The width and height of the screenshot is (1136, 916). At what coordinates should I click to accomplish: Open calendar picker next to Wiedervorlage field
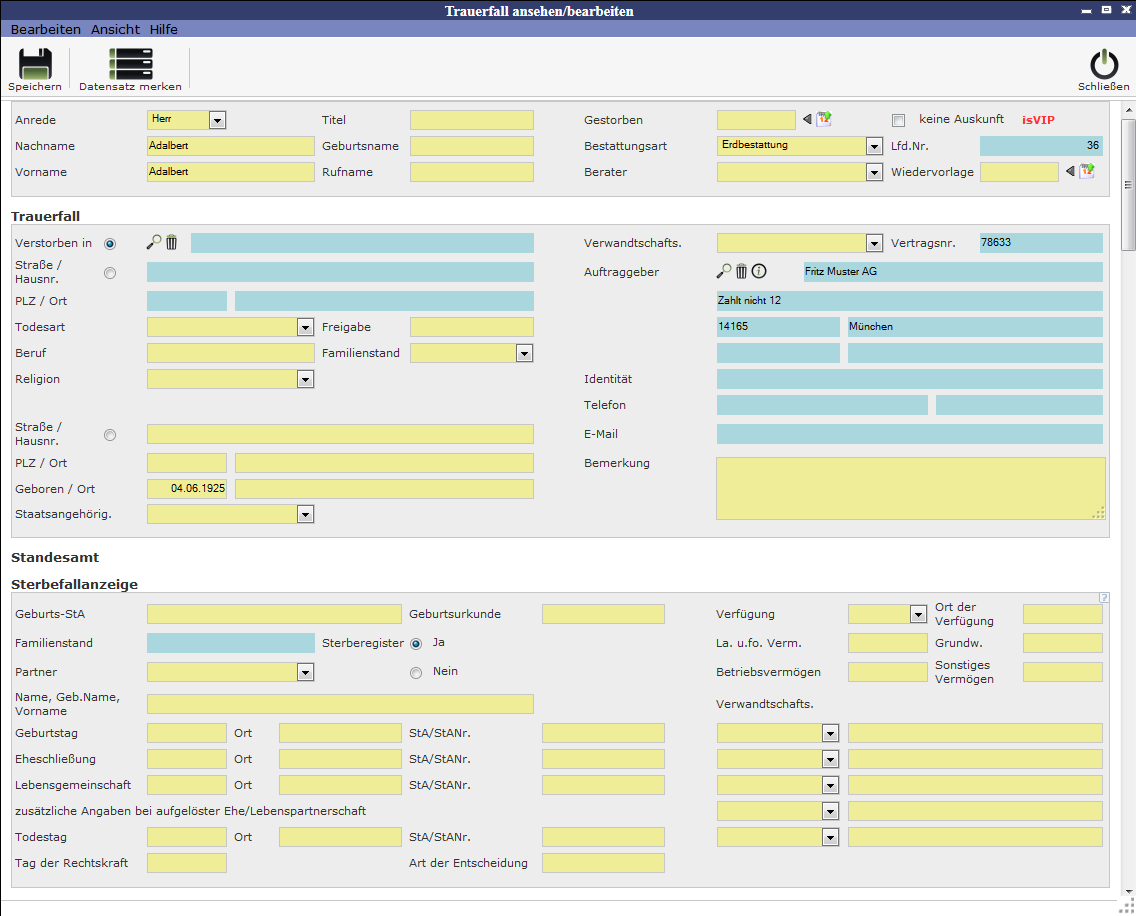pyautogui.click(x=1086, y=172)
